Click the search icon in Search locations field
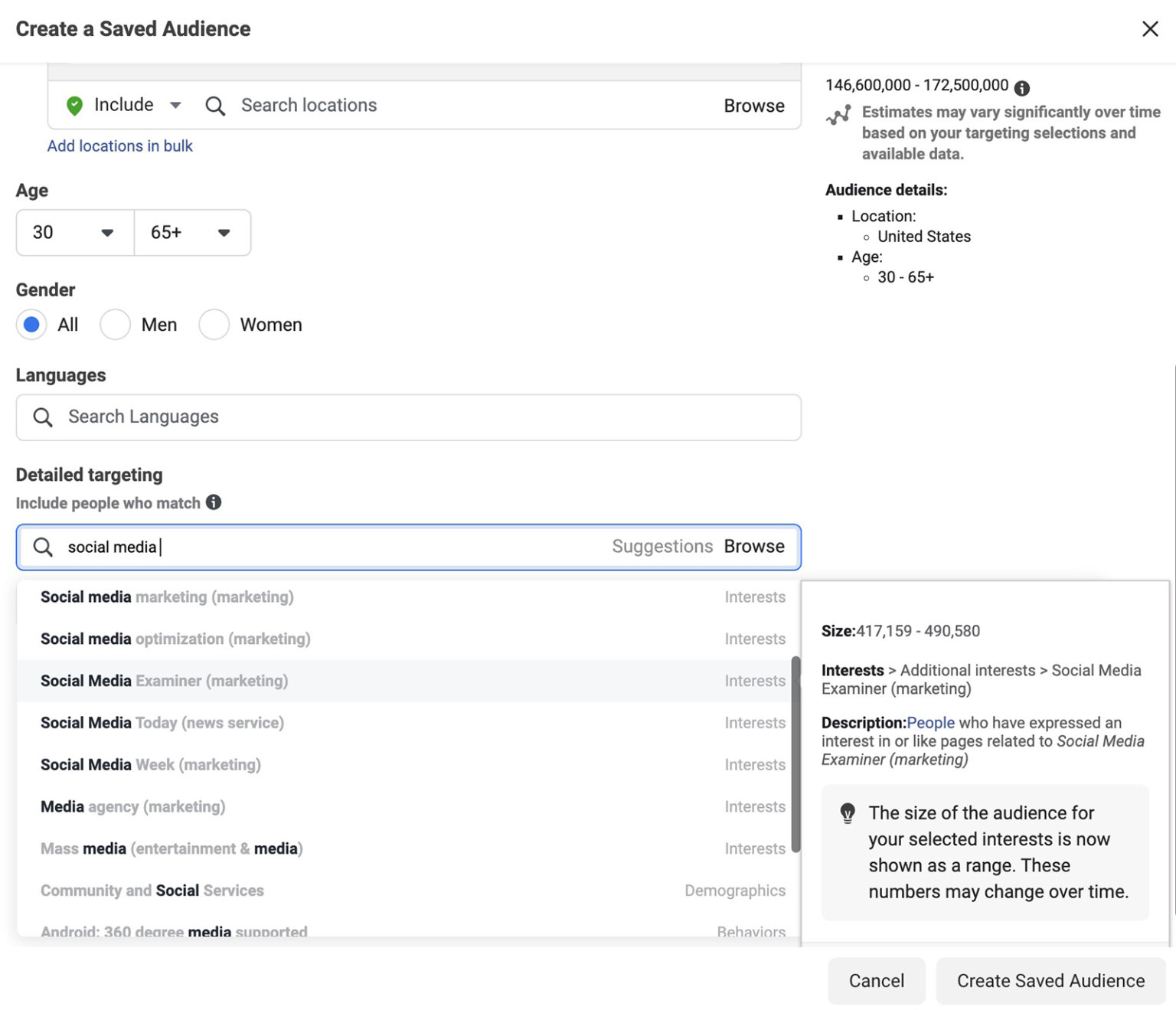 coord(215,106)
